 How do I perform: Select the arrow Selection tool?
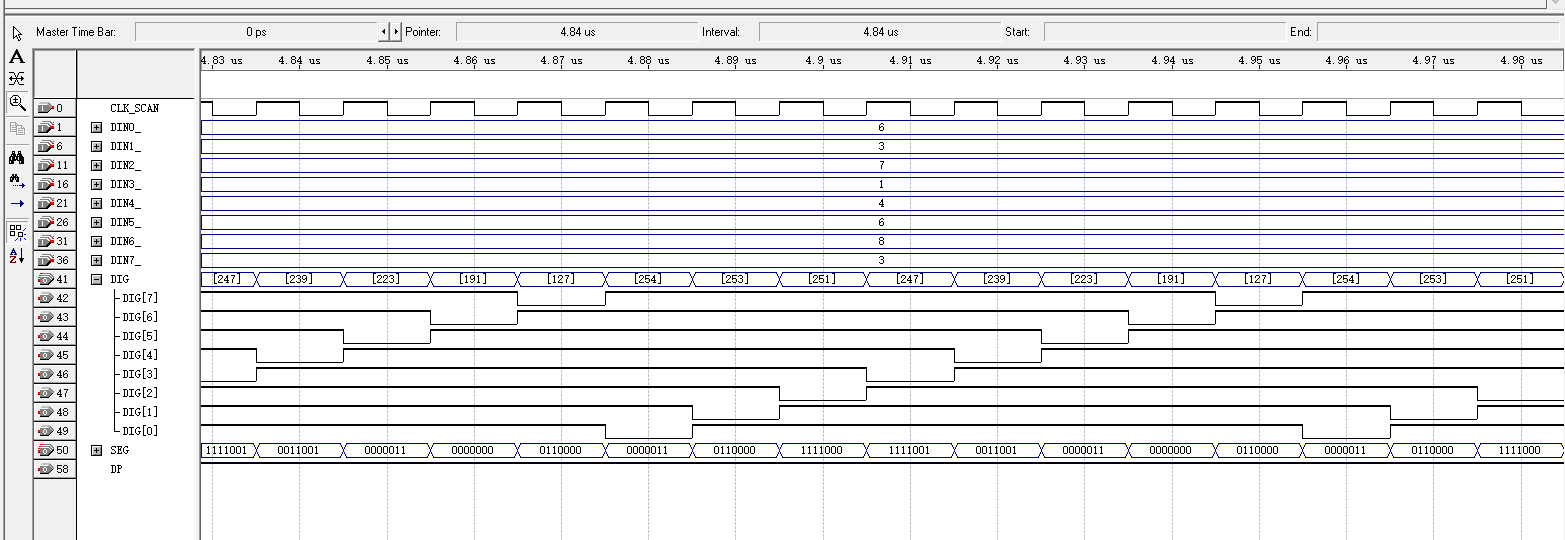[x=17, y=33]
